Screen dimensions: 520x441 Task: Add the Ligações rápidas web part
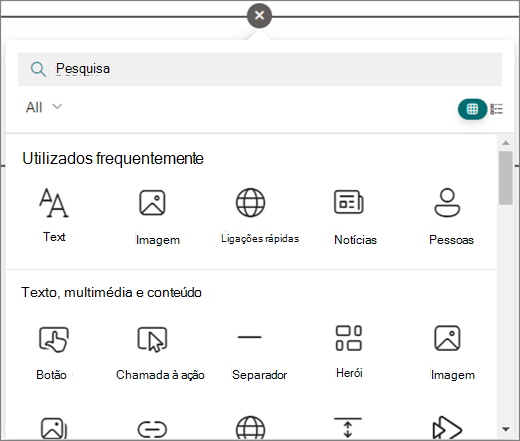click(x=260, y=216)
